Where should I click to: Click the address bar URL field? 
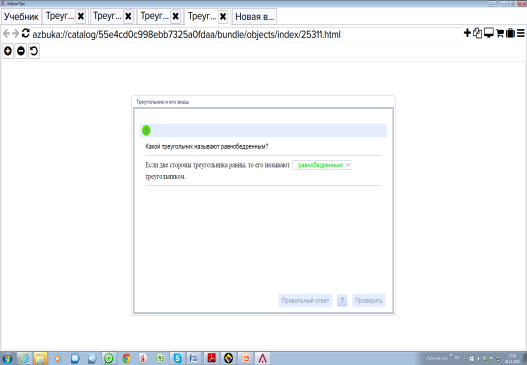[247, 35]
